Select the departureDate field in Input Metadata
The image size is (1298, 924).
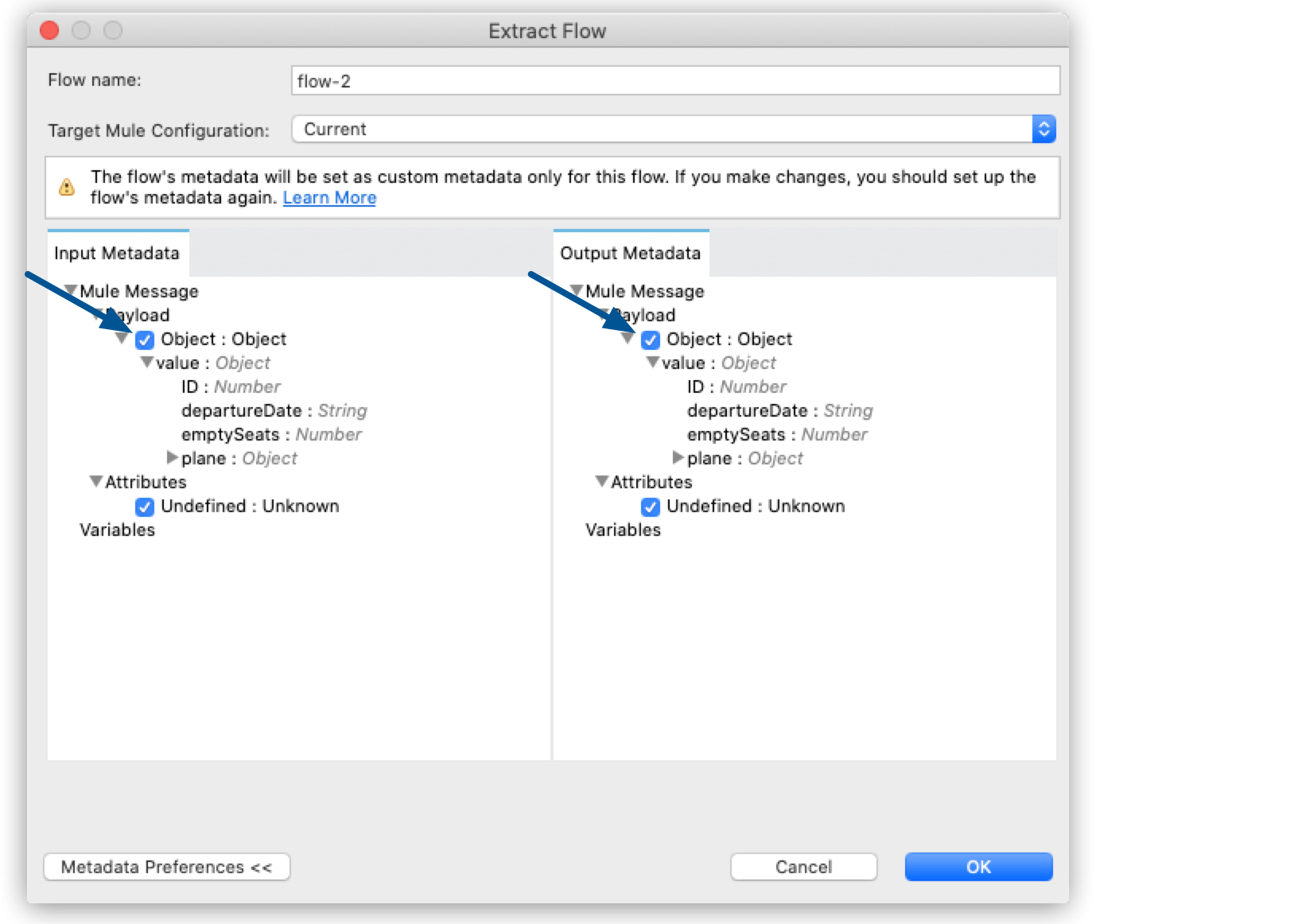[240, 410]
